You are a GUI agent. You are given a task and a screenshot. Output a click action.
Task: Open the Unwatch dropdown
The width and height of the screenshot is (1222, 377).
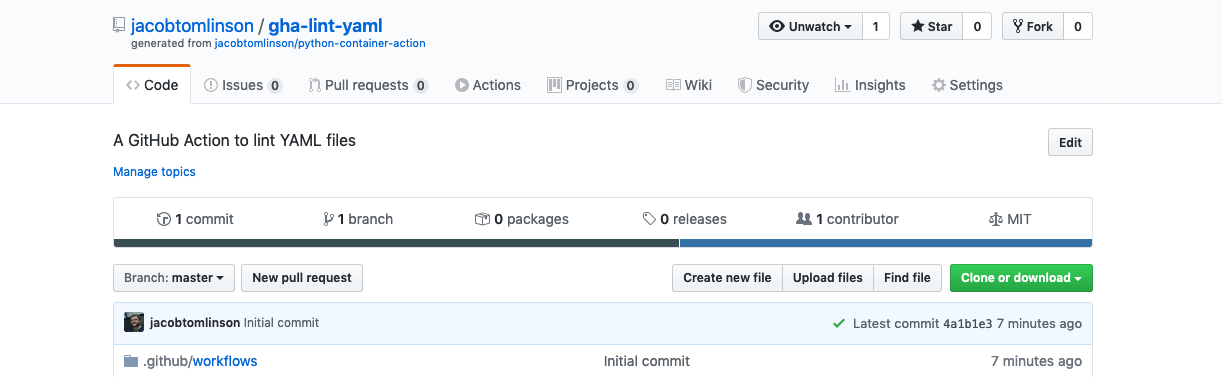tap(810, 27)
